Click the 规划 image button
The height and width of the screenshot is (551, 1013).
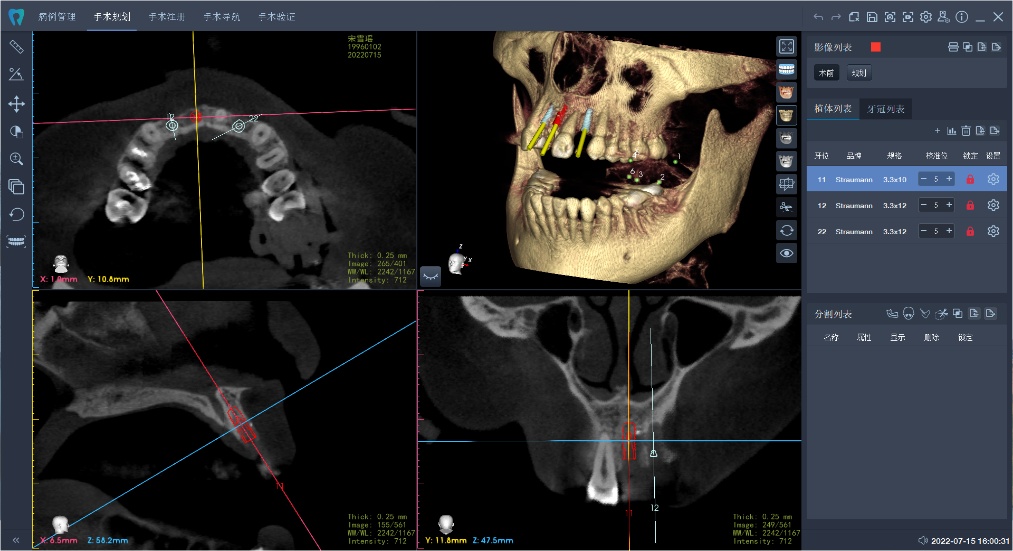(x=859, y=73)
